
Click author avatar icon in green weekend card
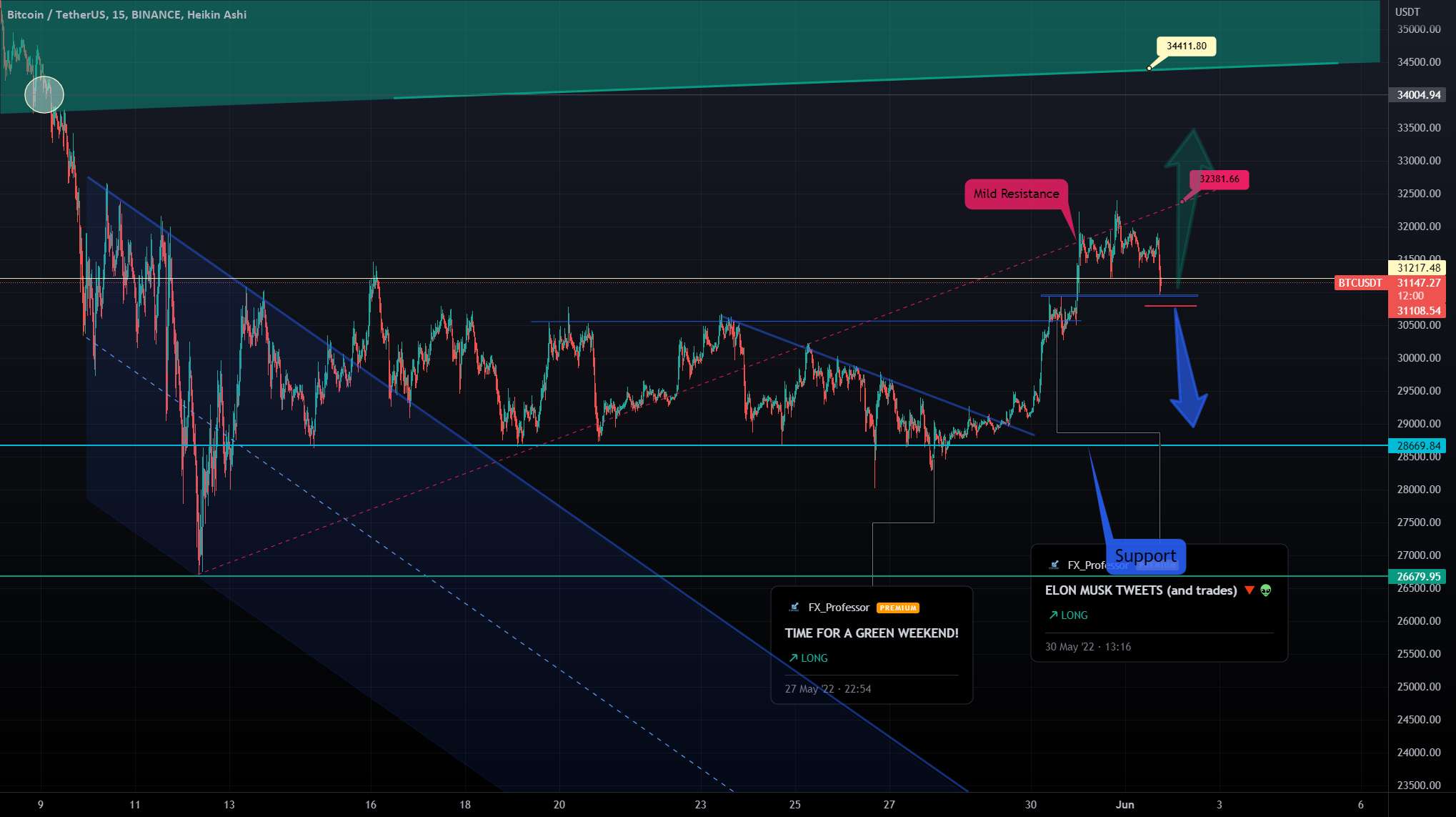(x=794, y=608)
